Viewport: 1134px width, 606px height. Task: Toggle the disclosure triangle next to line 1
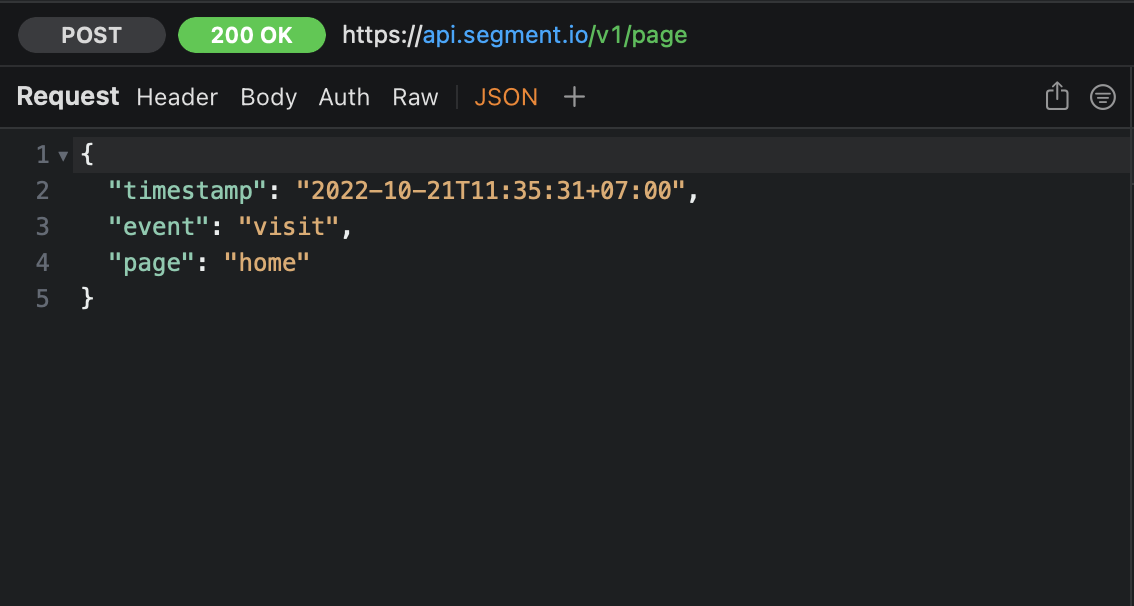click(62, 154)
